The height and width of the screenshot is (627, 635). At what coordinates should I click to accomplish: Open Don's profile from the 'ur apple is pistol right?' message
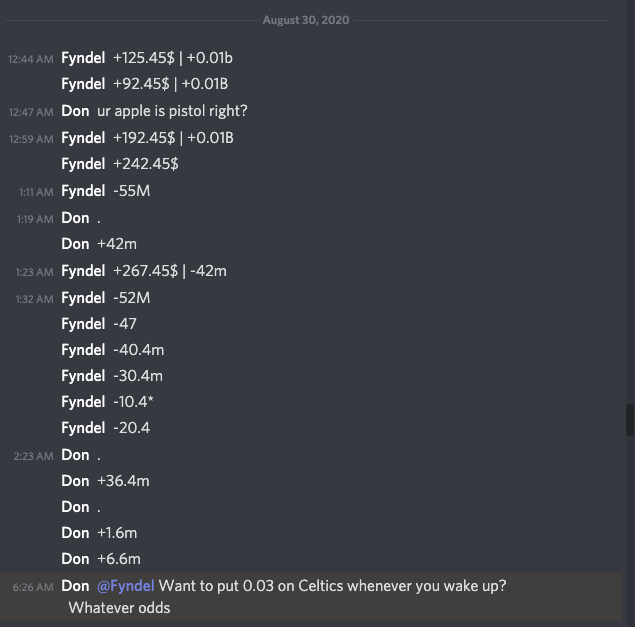[75, 111]
